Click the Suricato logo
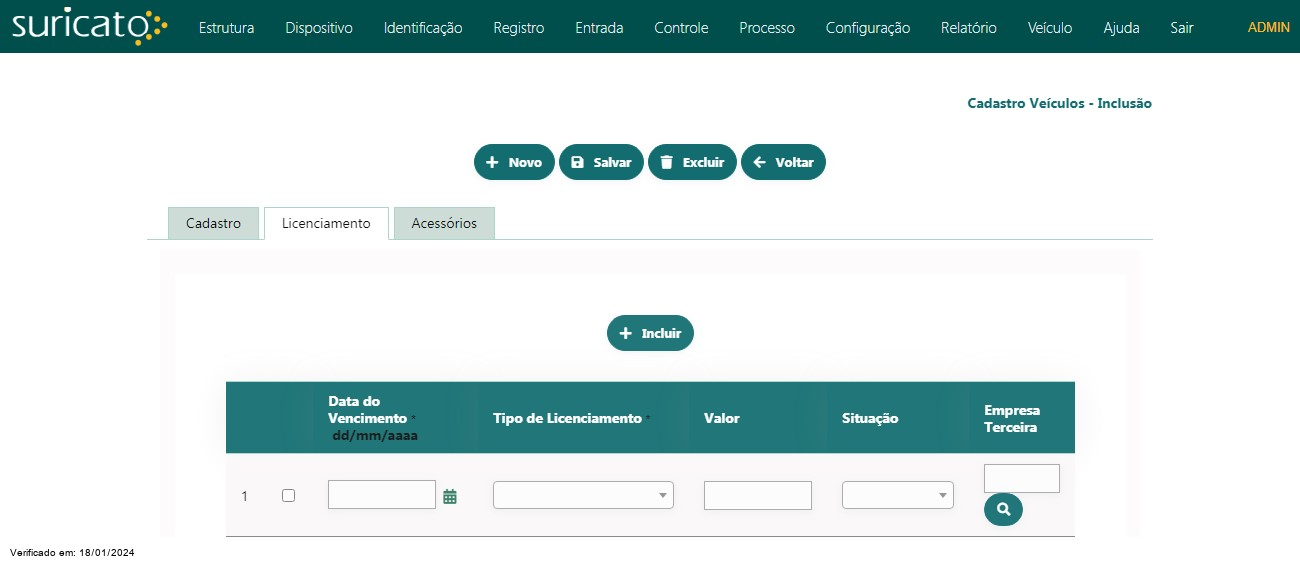Screen dimensions: 1300x567 click(x=89, y=27)
